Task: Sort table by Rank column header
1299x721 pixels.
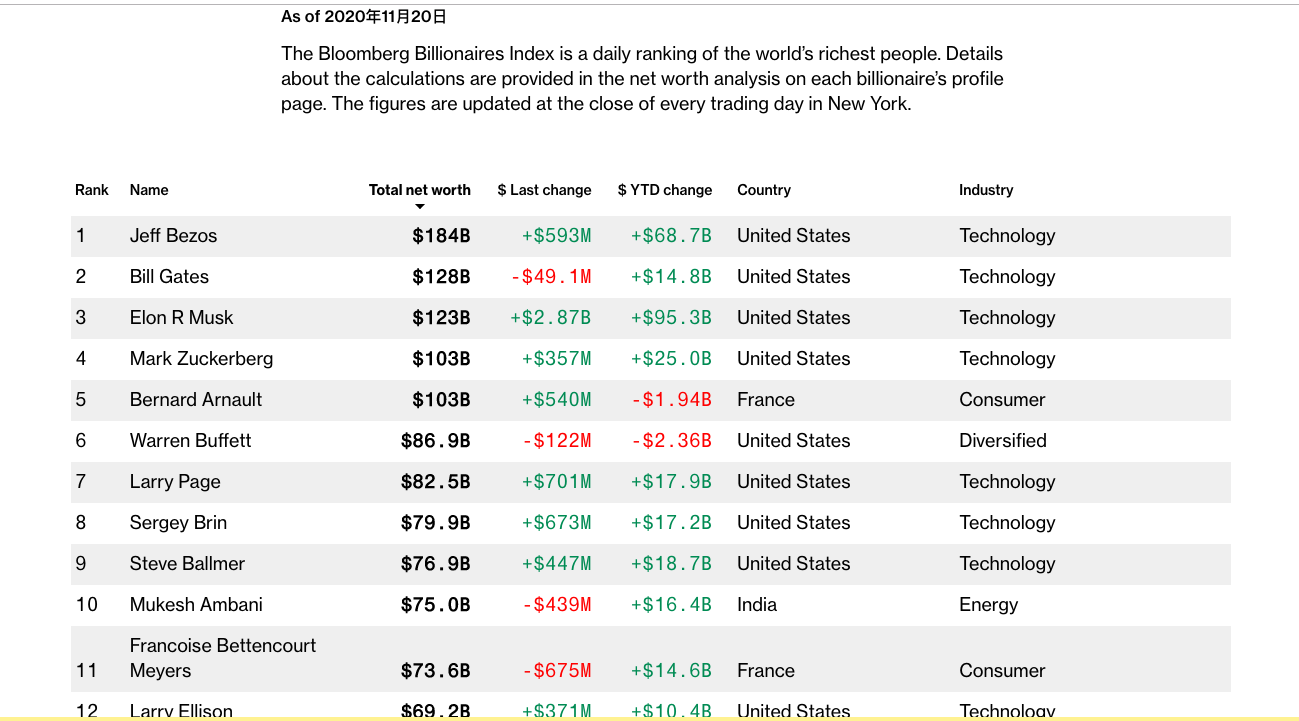Action: [x=92, y=190]
